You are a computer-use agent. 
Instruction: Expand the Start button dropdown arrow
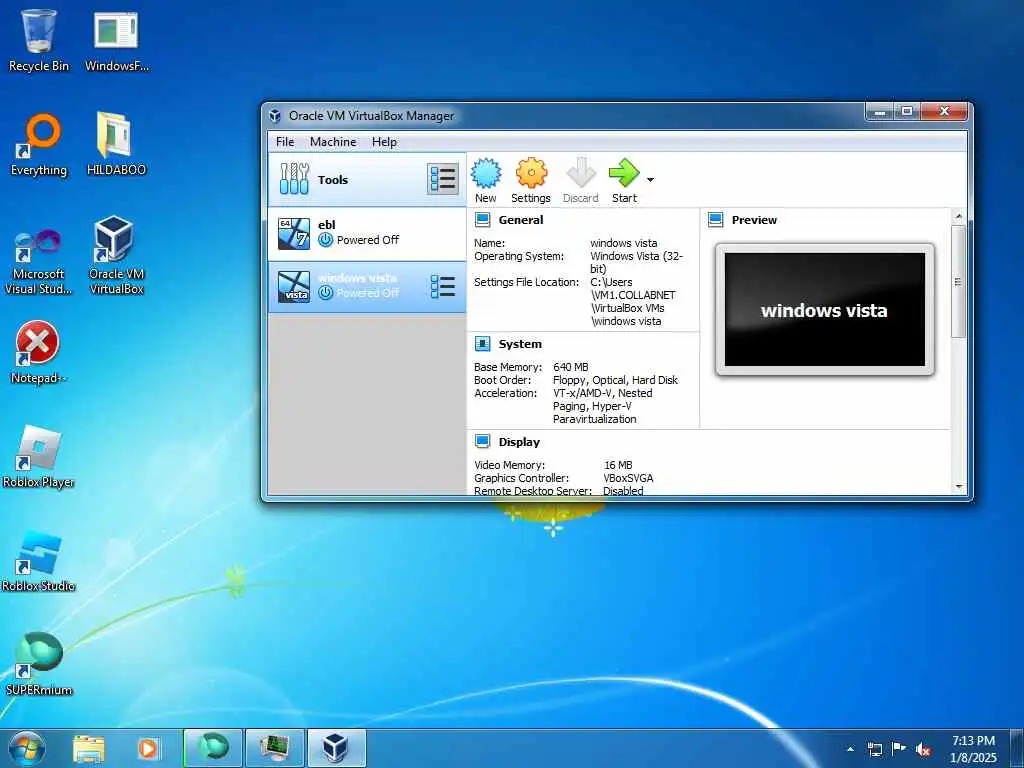[x=650, y=180]
